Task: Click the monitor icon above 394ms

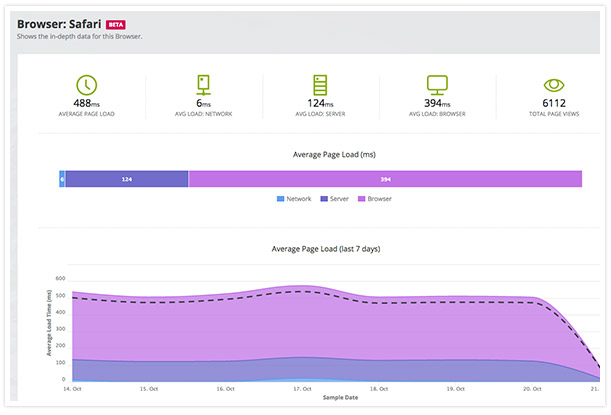Action: [x=437, y=85]
